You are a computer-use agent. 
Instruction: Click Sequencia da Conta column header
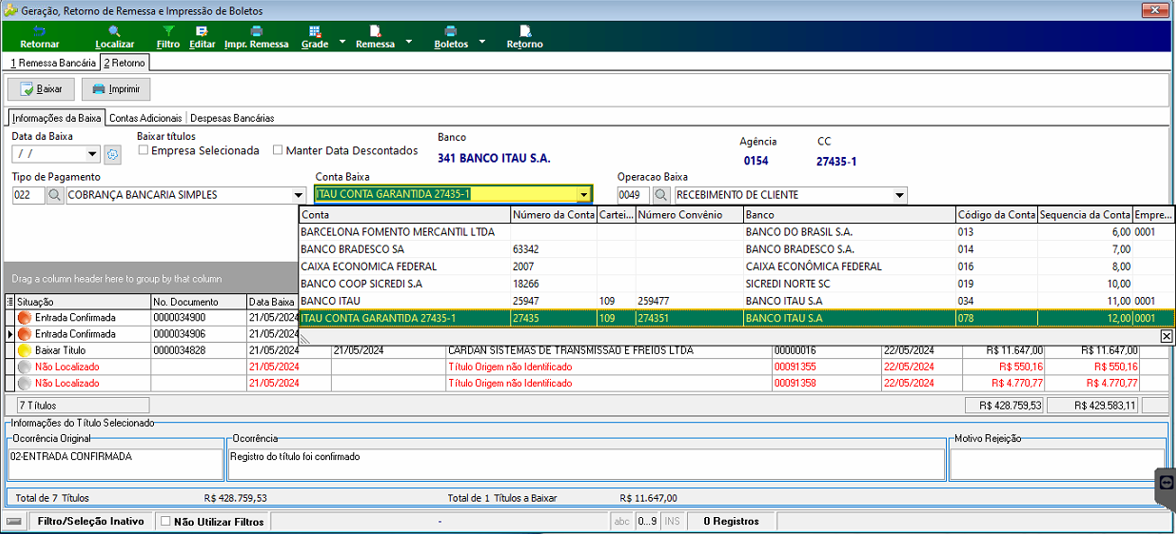(1084, 214)
